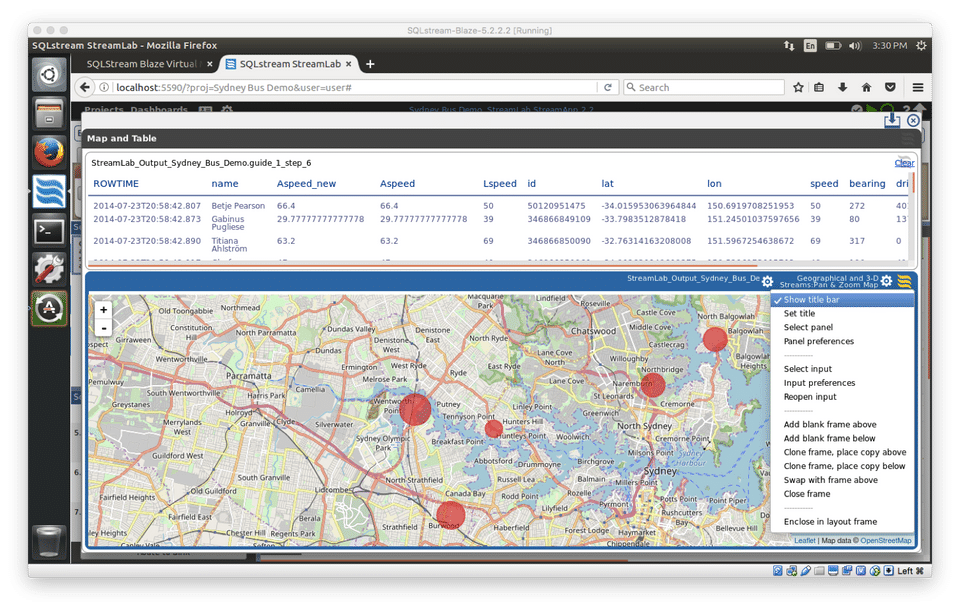Image resolution: width=960 pixels, height=611 pixels.
Task: Click the dashboard export download icon
Action: 892,120
